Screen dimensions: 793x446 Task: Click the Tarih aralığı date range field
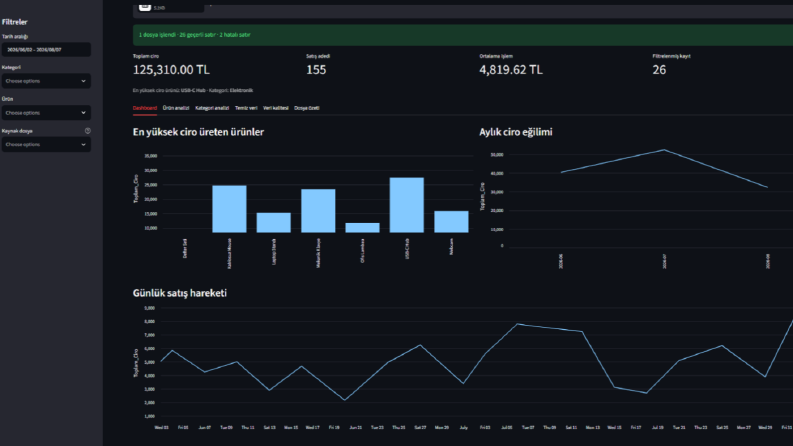46,50
